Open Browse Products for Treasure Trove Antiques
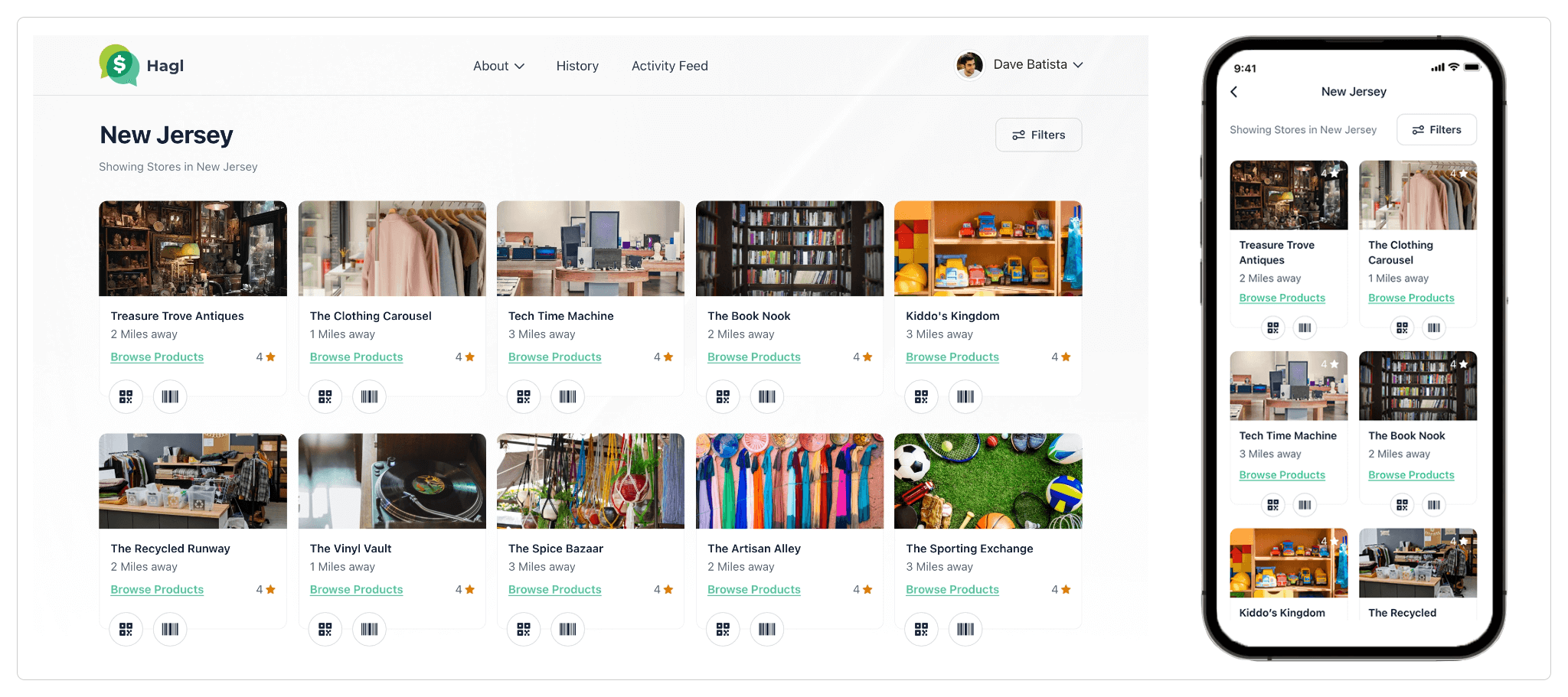 (x=156, y=357)
